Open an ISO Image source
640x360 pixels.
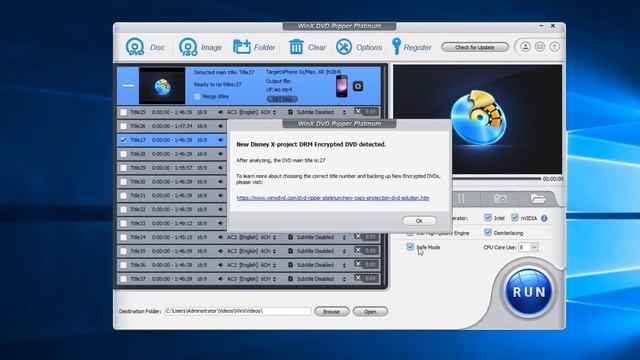tap(188, 47)
